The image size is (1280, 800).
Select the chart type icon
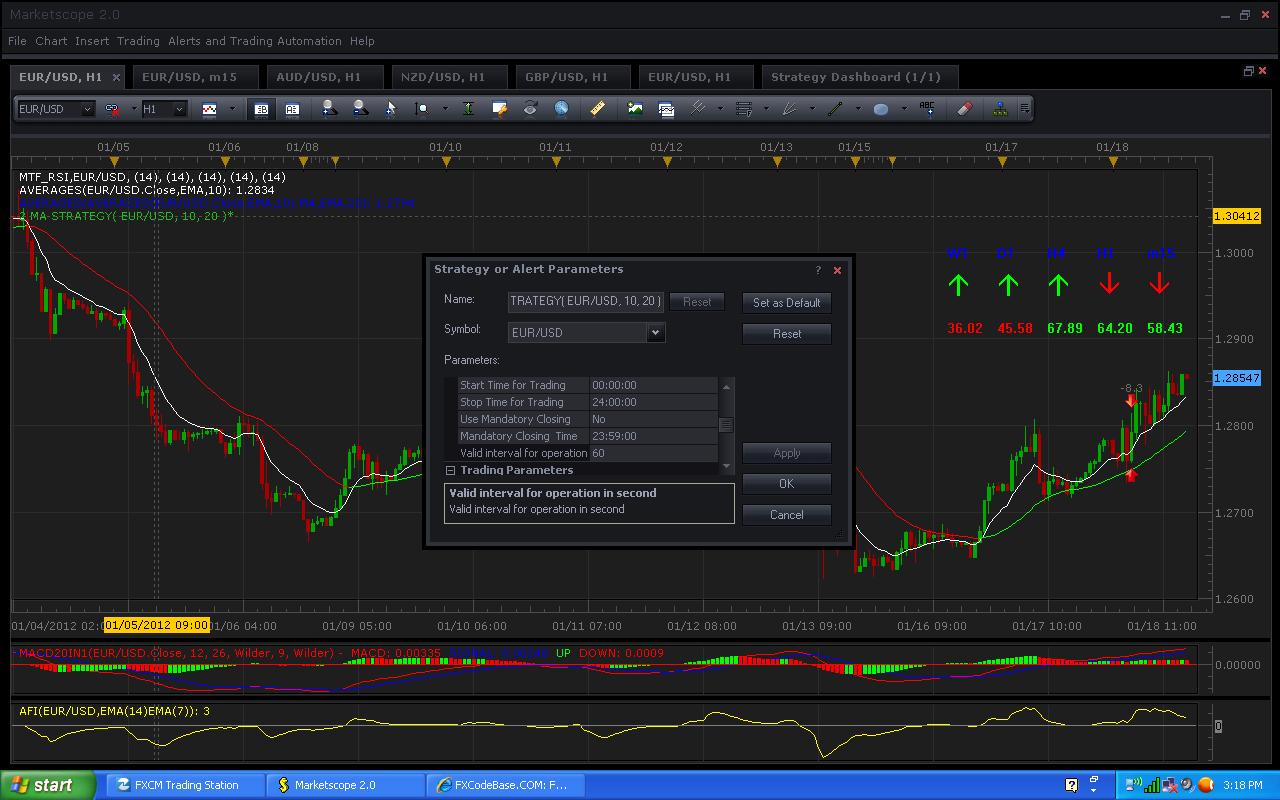(x=210, y=109)
